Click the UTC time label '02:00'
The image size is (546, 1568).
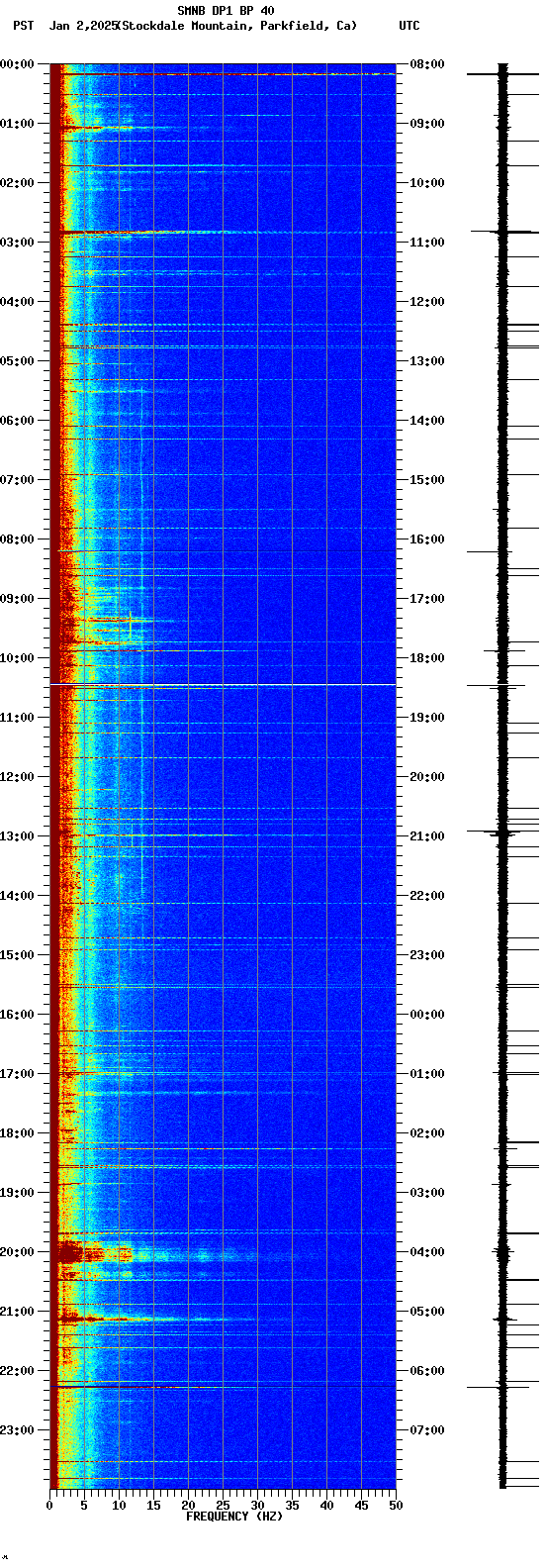(x=426, y=1133)
